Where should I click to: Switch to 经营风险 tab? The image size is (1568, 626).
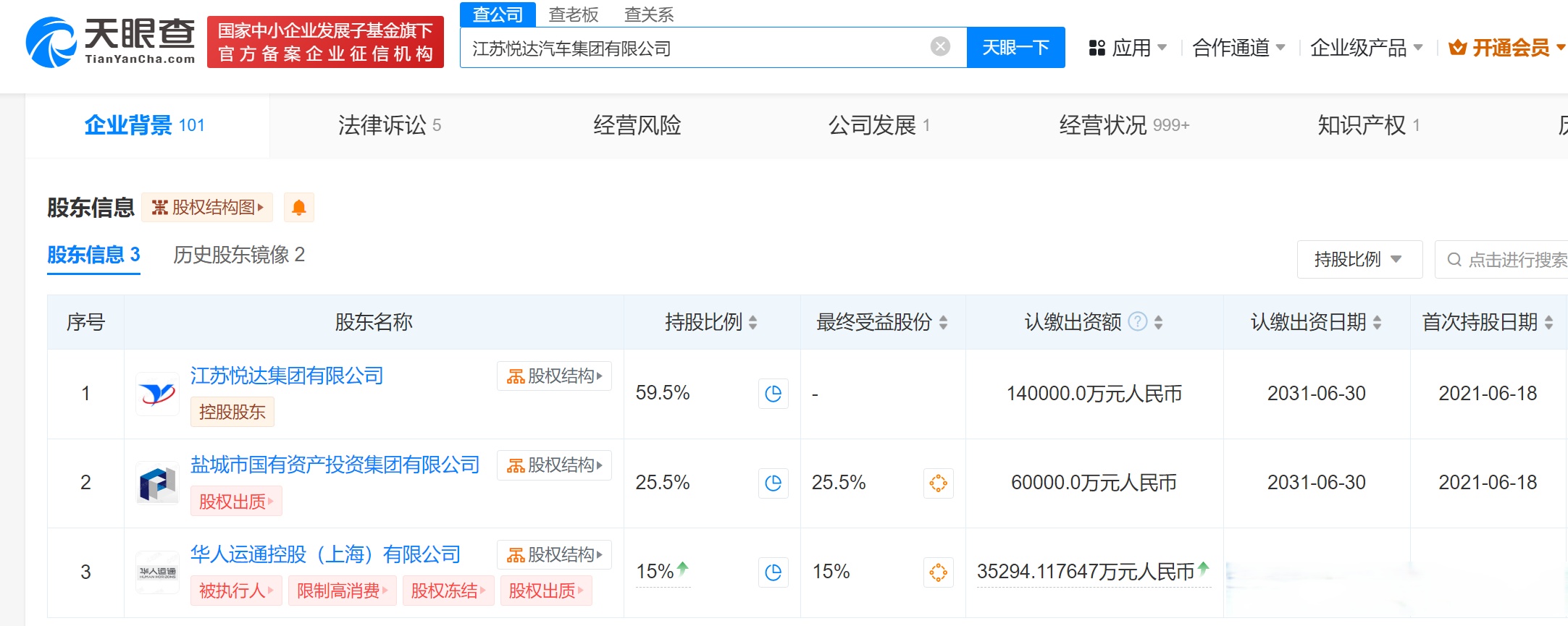[637, 125]
